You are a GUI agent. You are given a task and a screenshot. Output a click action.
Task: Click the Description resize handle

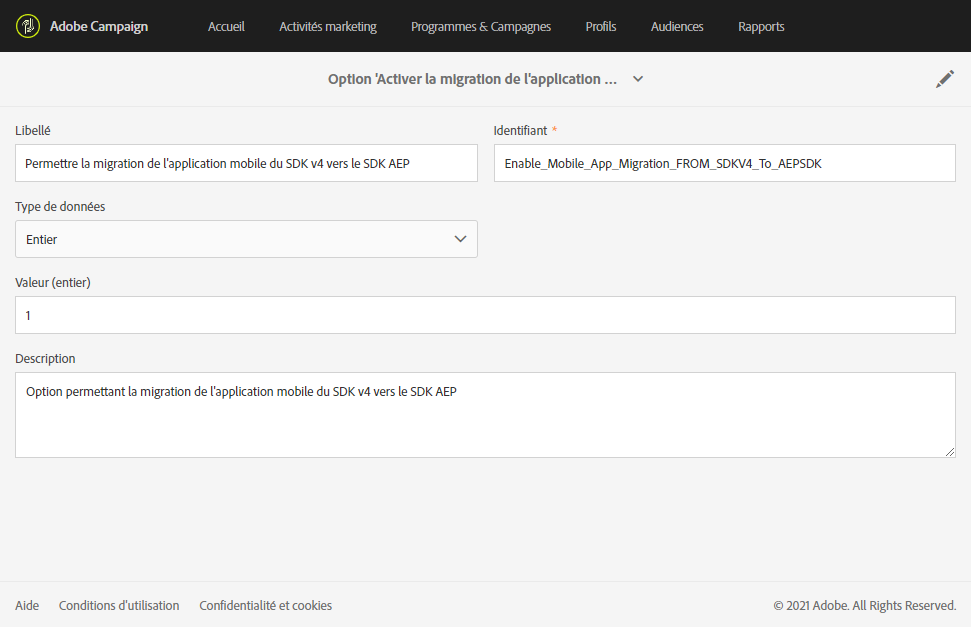[x=950, y=452]
